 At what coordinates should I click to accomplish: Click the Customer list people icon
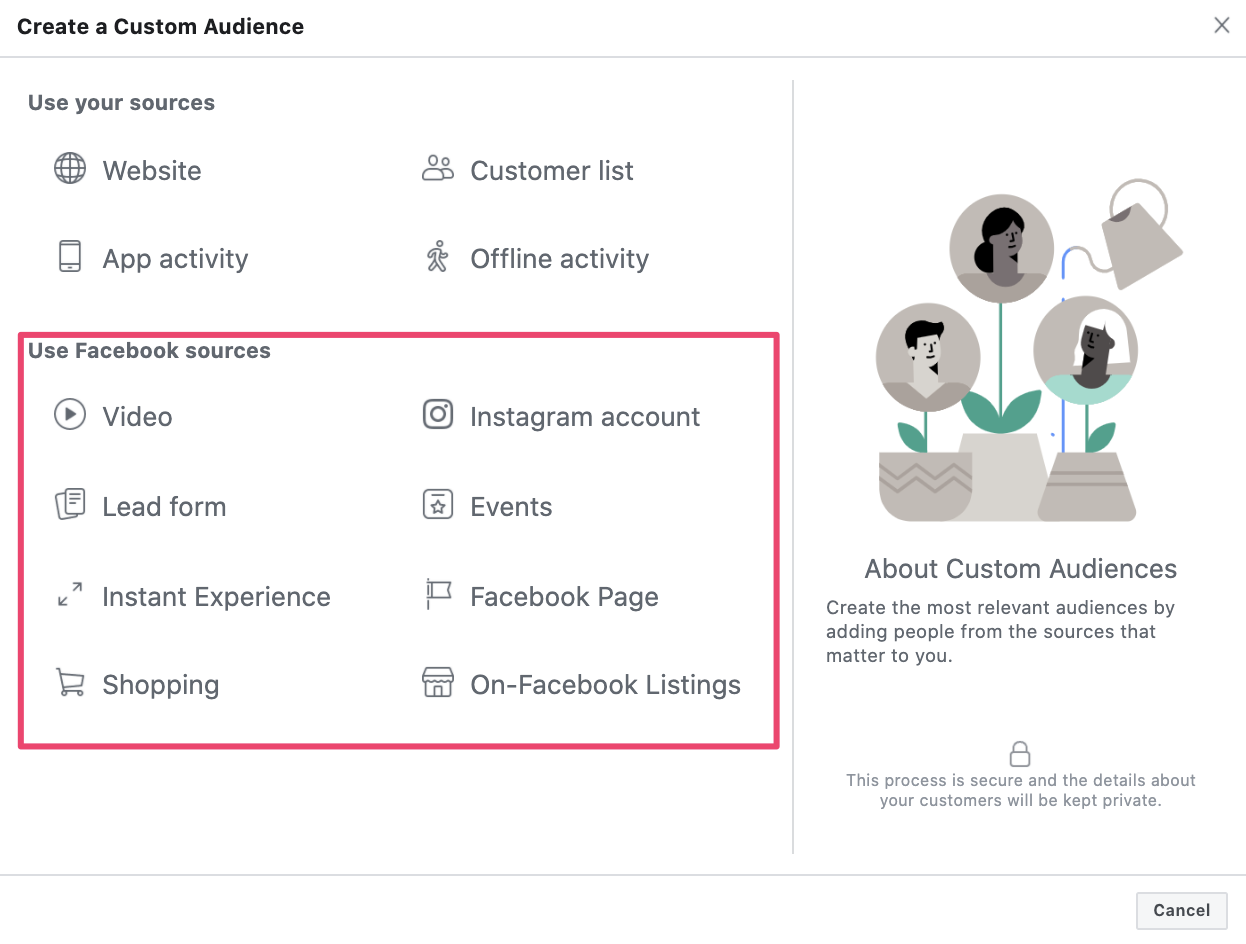(437, 170)
